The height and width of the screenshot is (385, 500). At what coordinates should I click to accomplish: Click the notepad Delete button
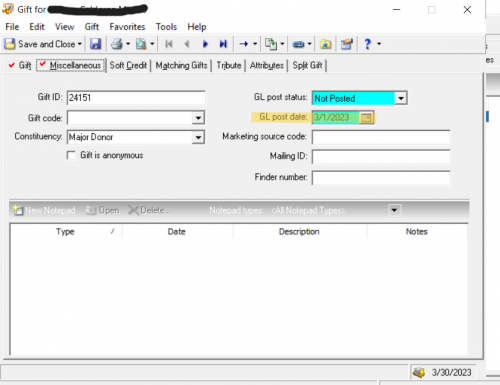coord(149,210)
